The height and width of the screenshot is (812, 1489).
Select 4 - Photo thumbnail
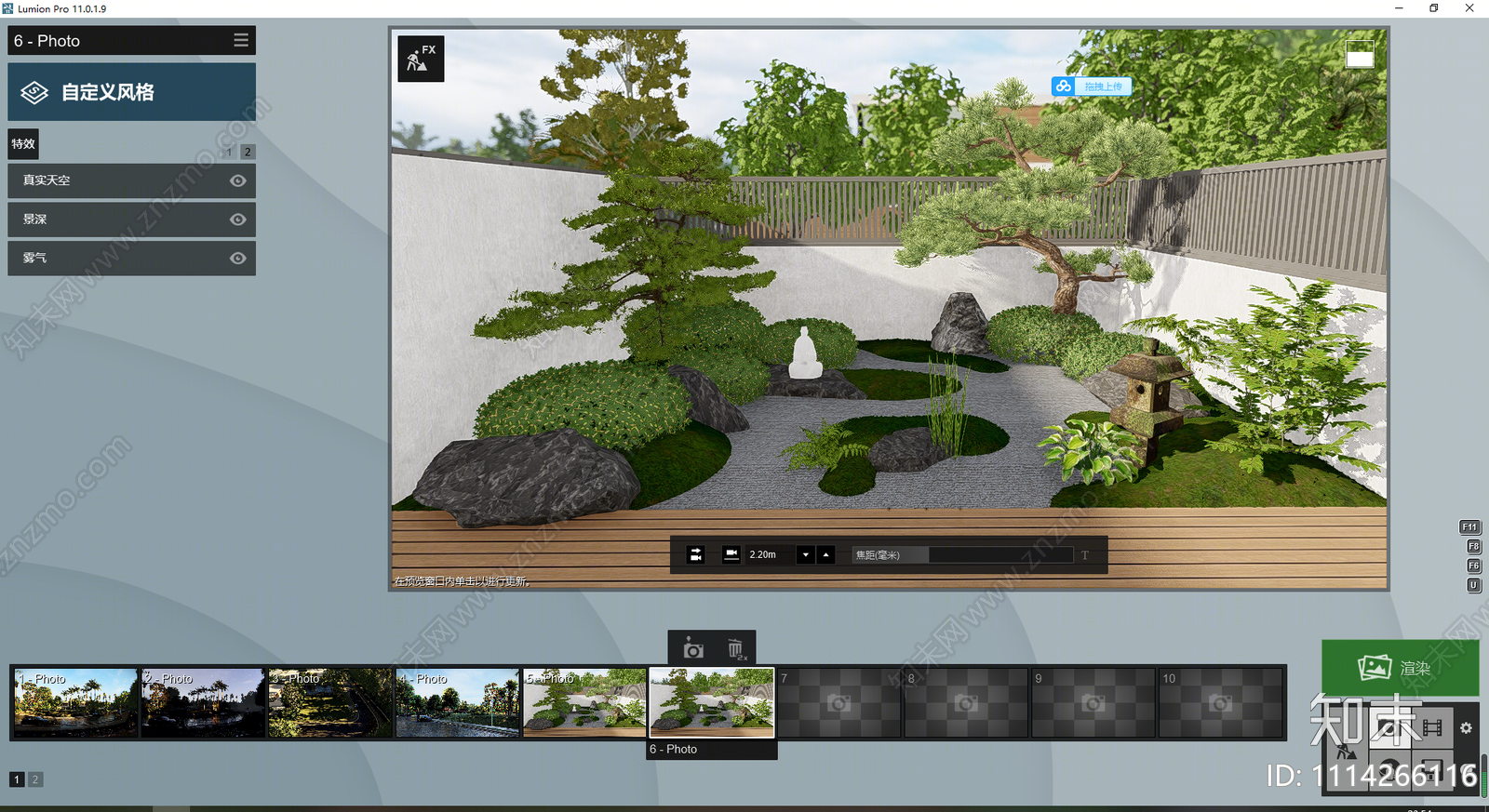point(458,703)
